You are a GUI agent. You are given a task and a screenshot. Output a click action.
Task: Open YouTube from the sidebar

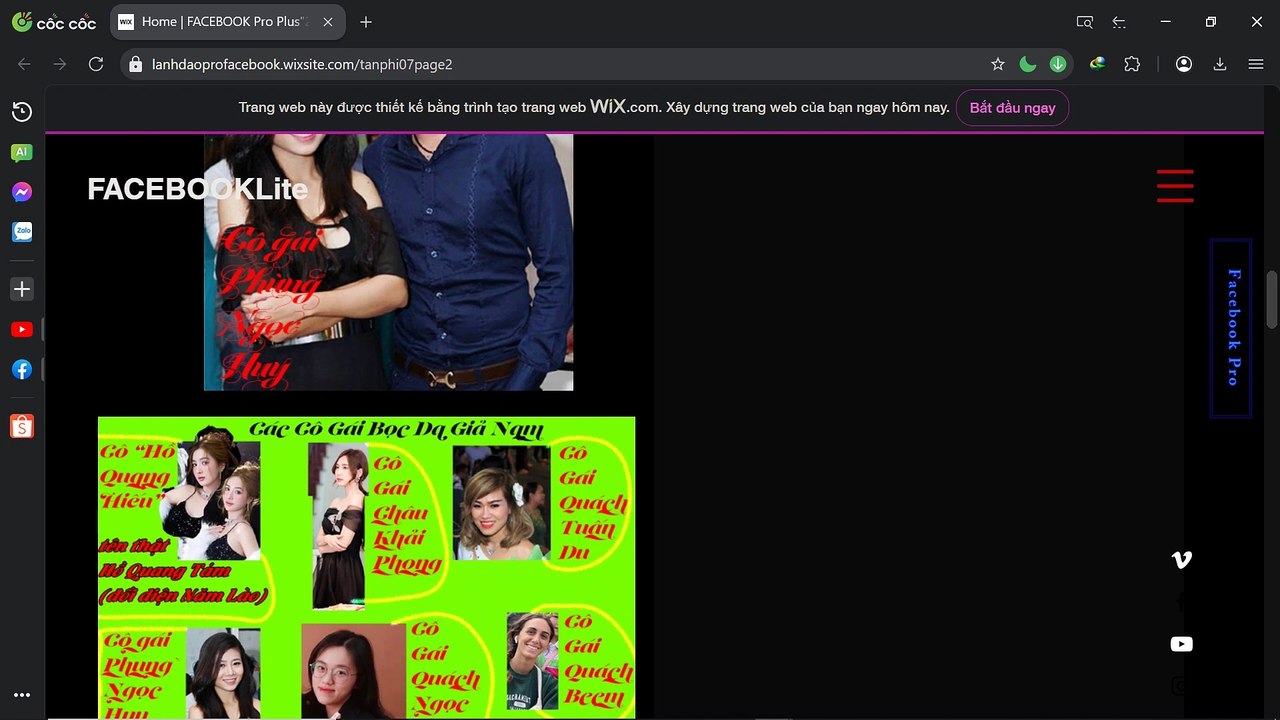click(x=22, y=329)
